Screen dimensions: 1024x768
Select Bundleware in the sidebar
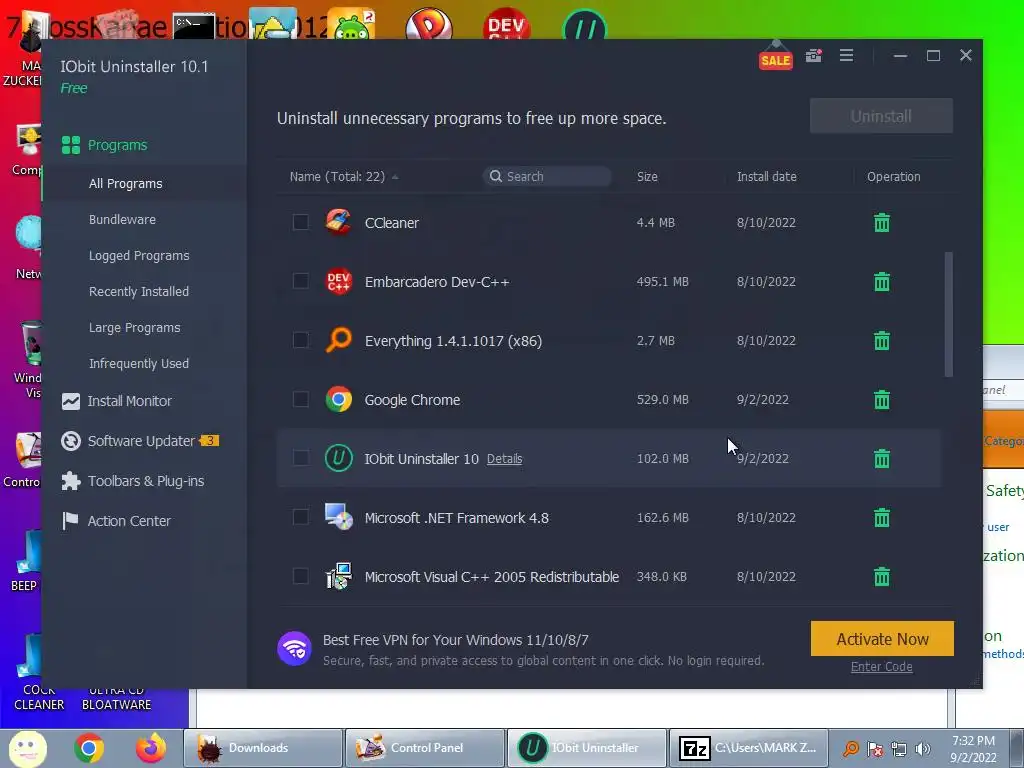point(122,219)
